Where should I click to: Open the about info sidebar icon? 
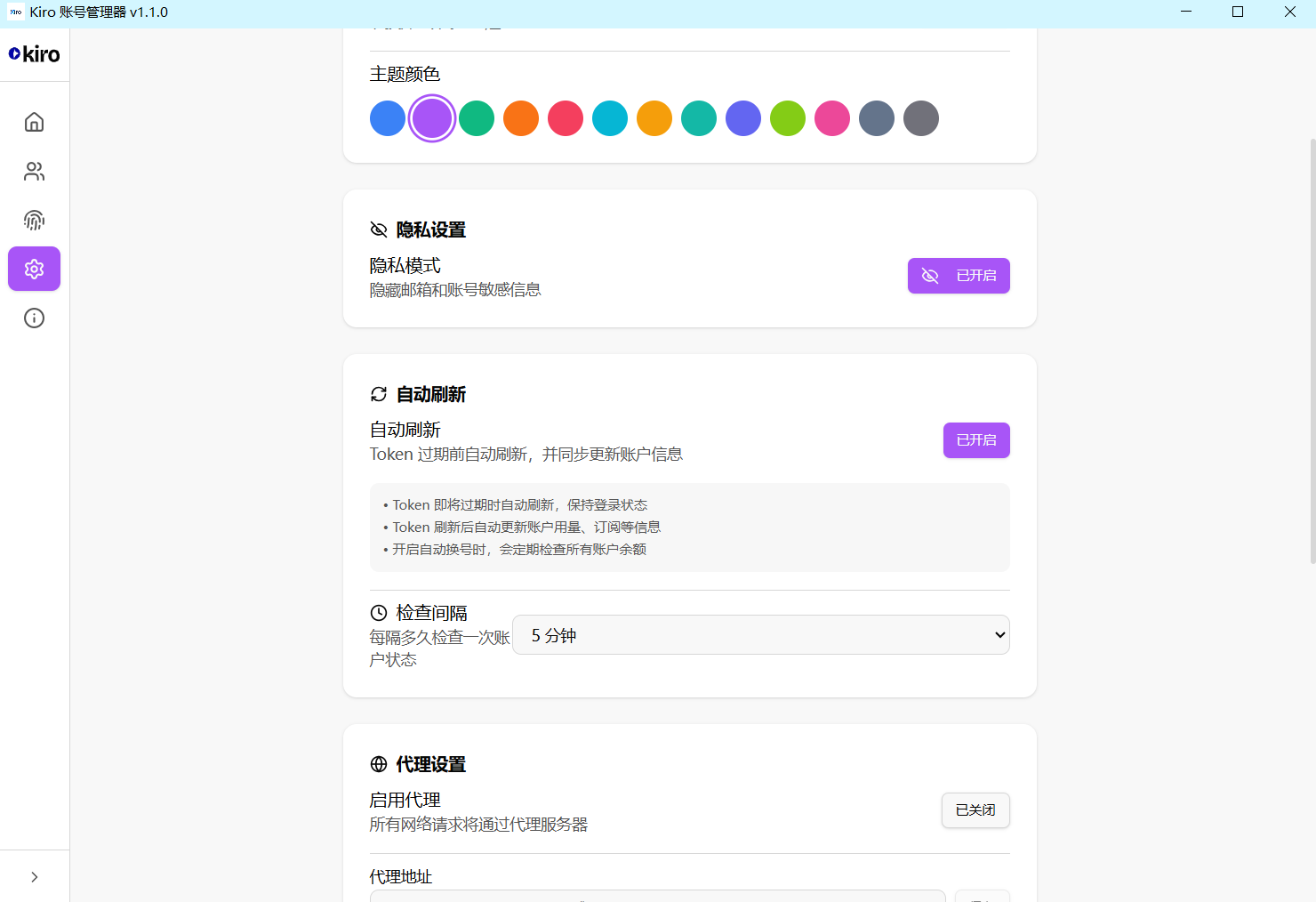click(34, 318)
